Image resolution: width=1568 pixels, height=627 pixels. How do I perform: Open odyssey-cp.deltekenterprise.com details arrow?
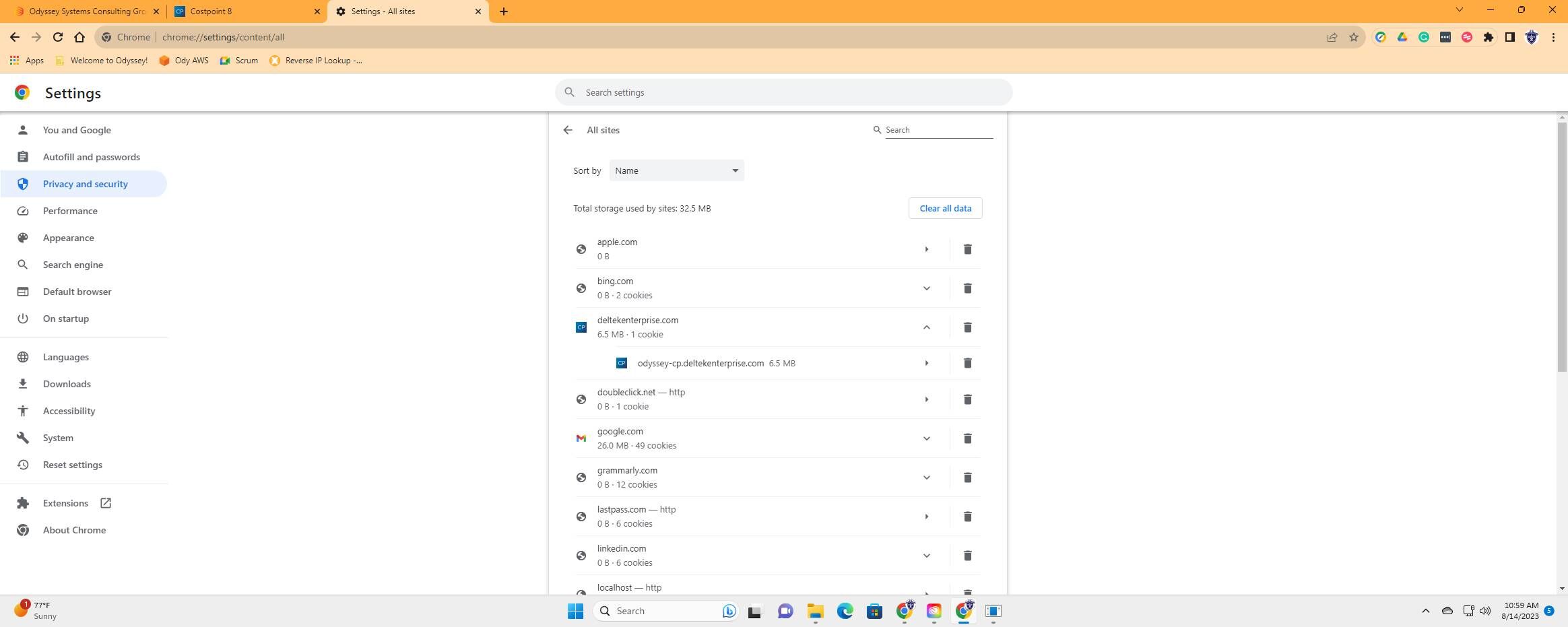pos(926,363)
